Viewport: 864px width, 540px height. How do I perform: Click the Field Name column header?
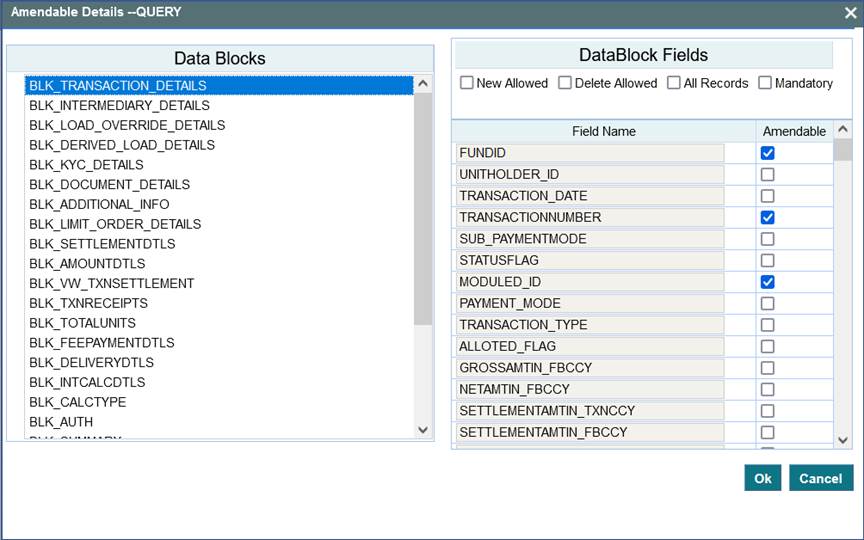[604, 131]
